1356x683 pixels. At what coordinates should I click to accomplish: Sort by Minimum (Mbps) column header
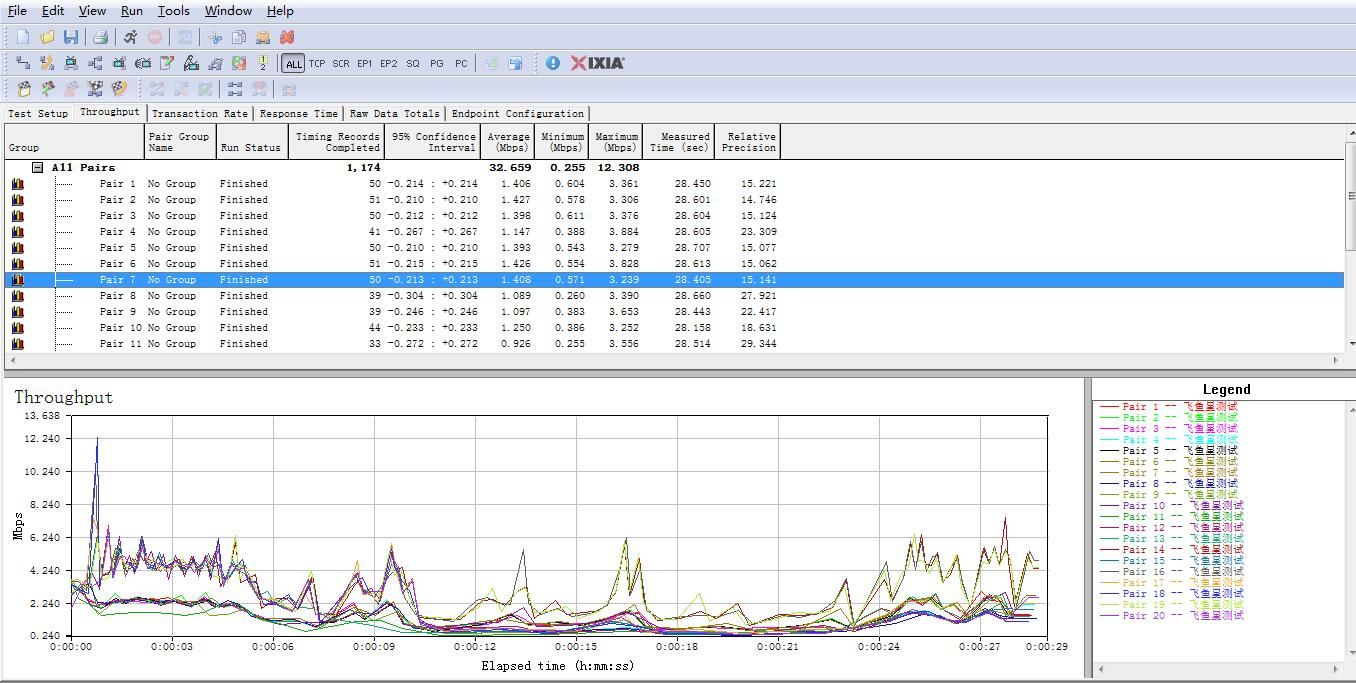563,142
